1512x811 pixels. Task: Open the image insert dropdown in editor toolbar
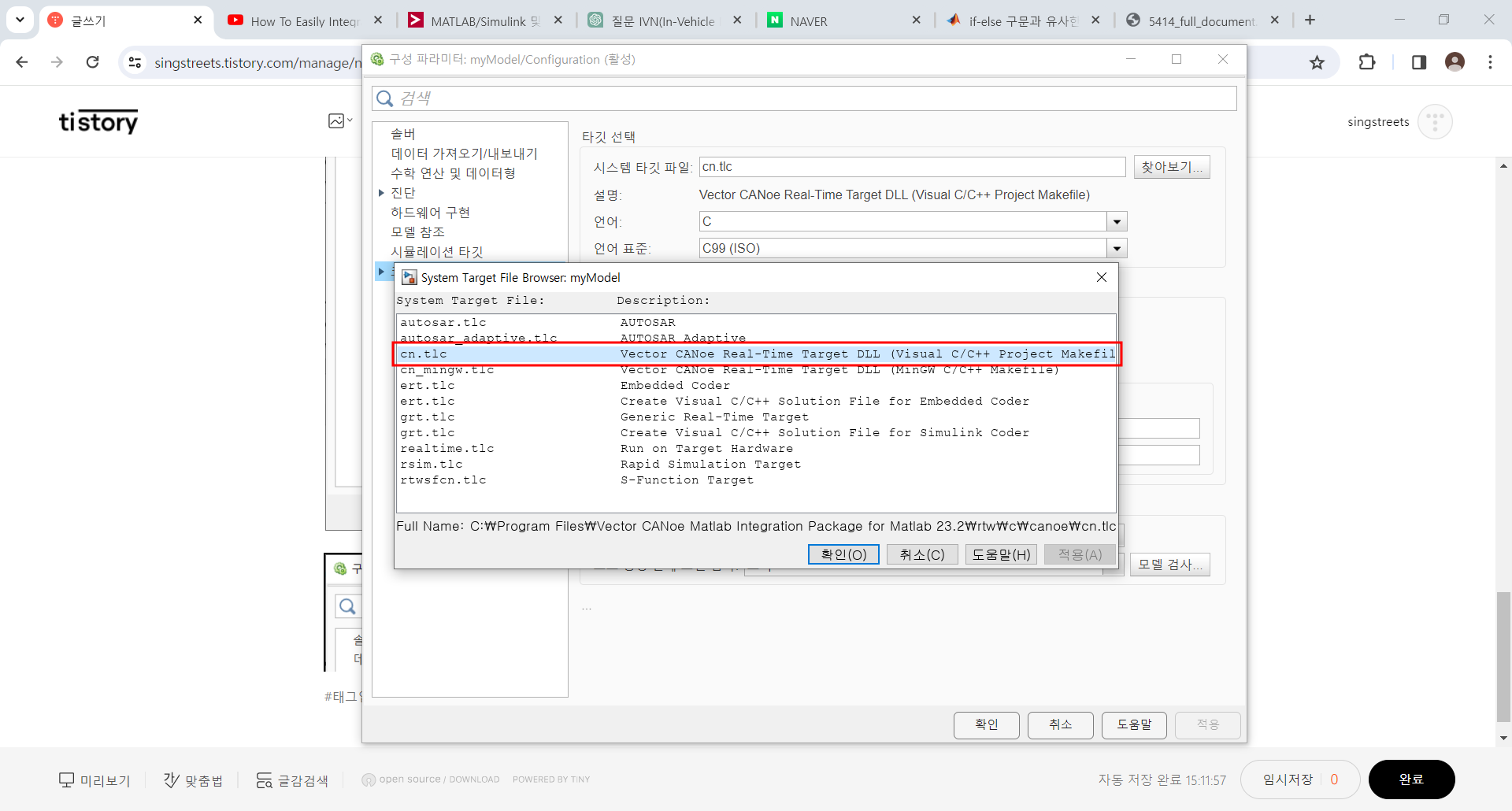[x=340, y=121]
